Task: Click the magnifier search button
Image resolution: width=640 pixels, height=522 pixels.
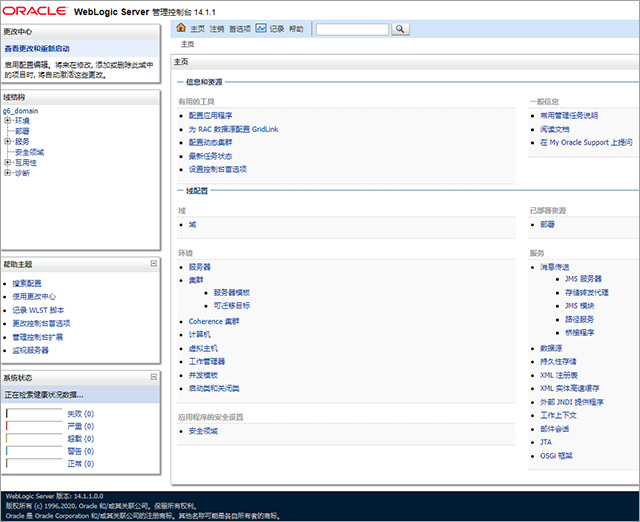Action: (400, 29)
